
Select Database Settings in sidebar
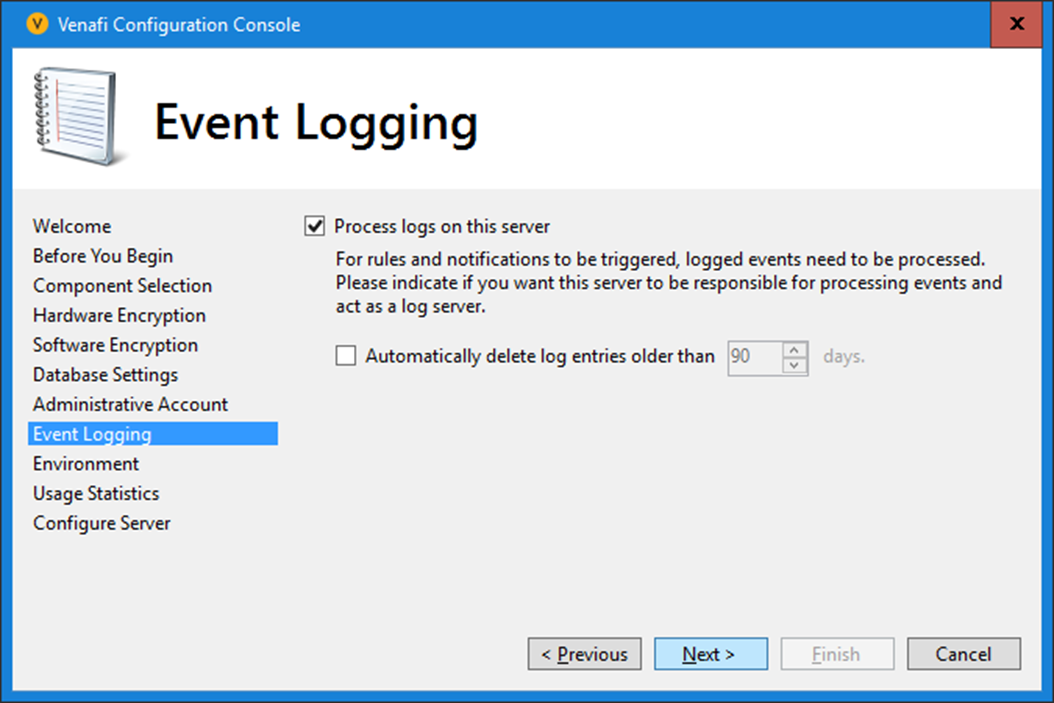click(x=105, y=375)
